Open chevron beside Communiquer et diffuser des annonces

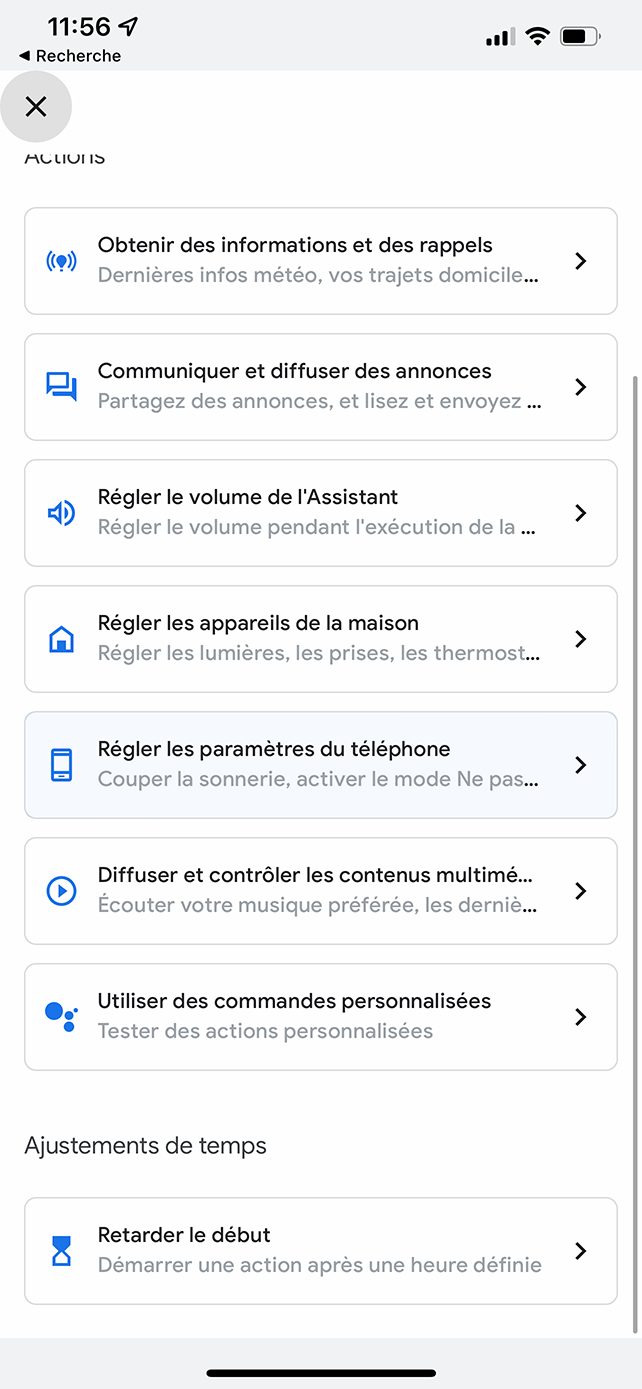coord(580,387)
